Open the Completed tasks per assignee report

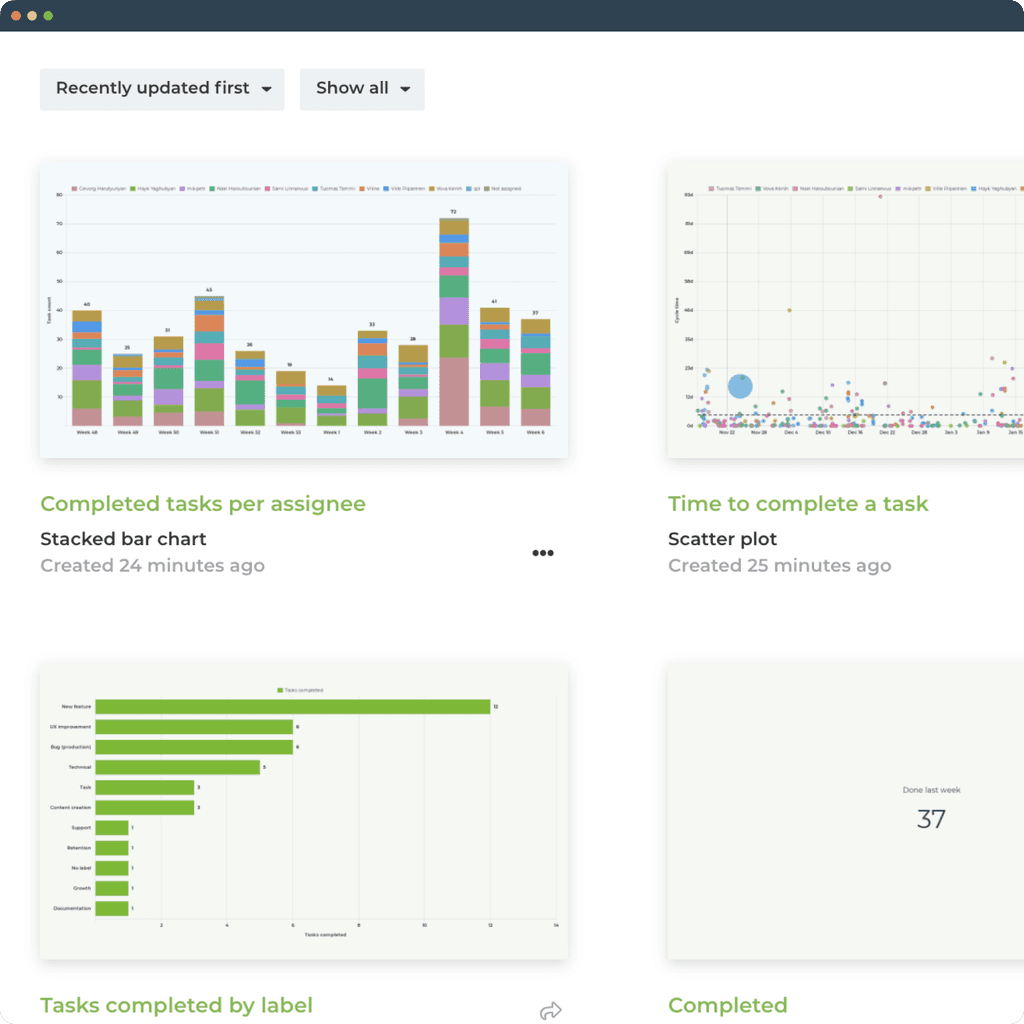(203, 503)
